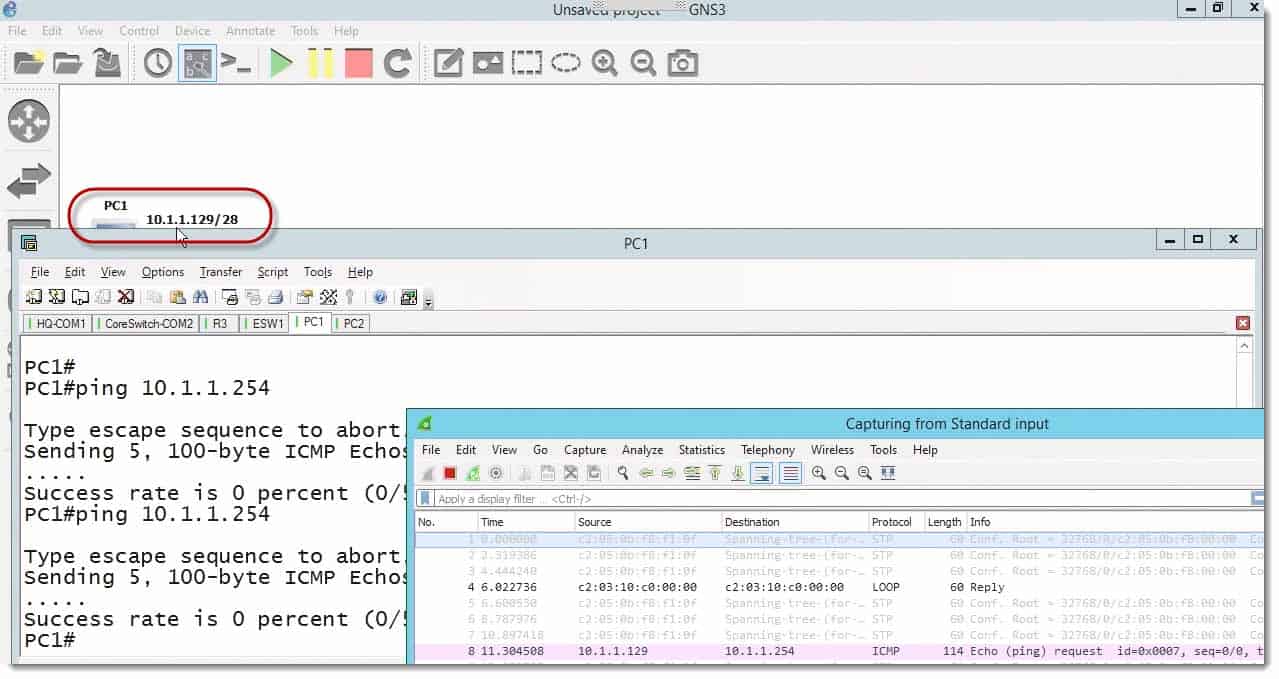Click the zoom out icon in GNS3 toolbar
The height and width of the screenshot is (679, 1279).
pyautogui.click(x=643, y=64)
